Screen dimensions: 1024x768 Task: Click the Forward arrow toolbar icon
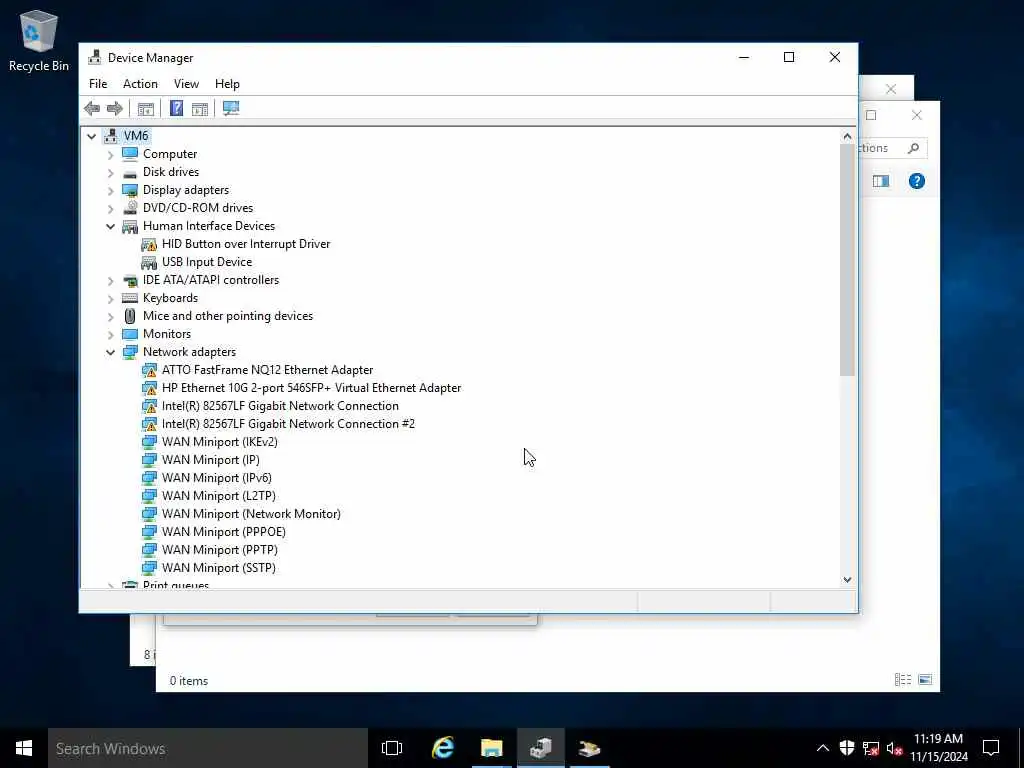[x=115, y=108]
